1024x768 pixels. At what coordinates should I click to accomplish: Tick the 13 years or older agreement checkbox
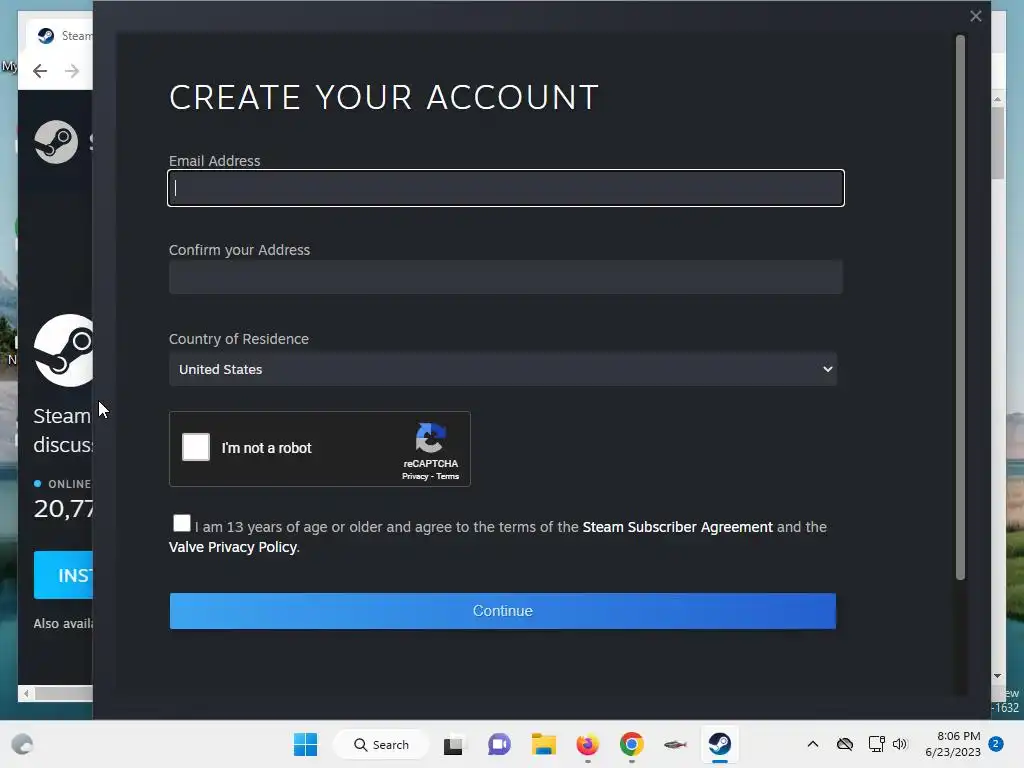[182, 523]
